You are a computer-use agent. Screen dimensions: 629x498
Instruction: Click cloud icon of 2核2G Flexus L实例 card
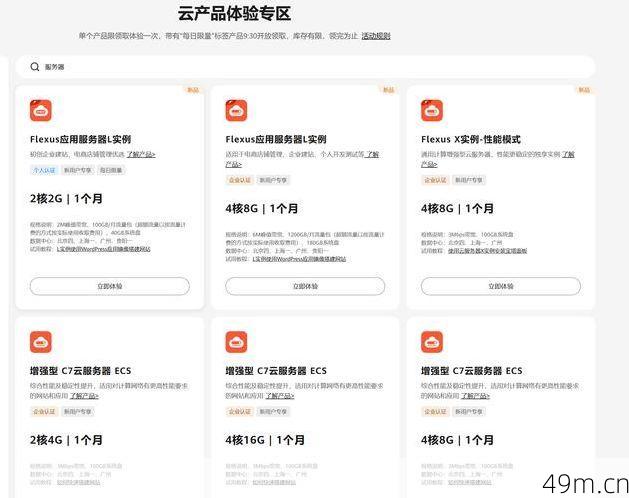41,110
